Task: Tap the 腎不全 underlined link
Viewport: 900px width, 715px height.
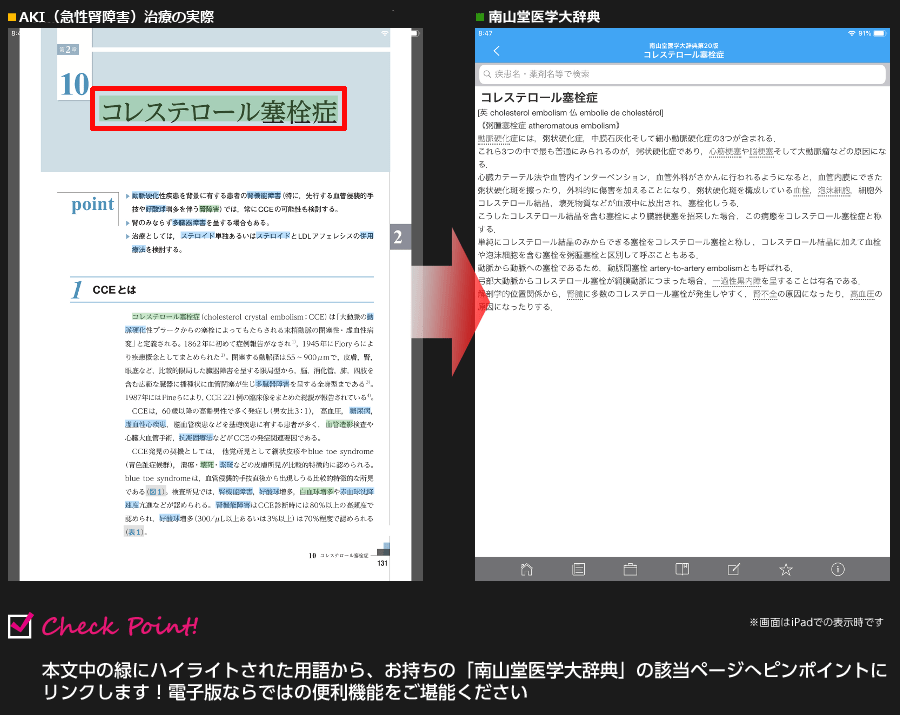Action: (765, 294)
